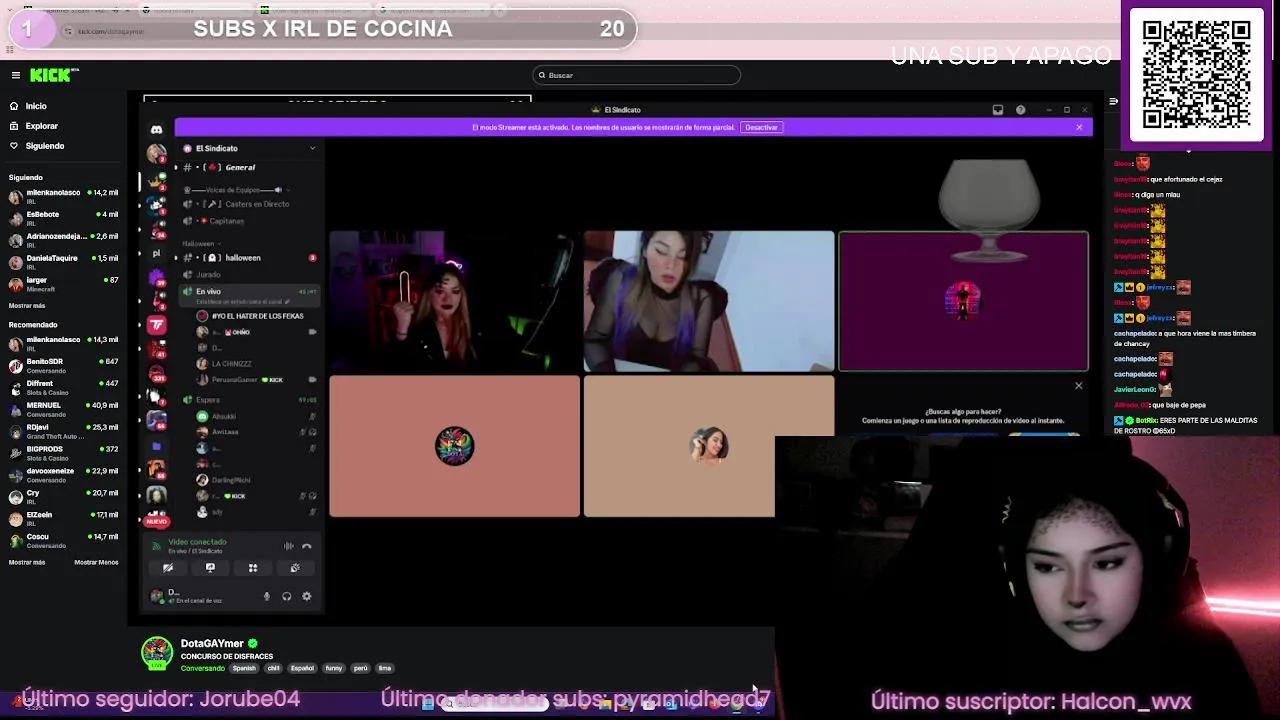Open the halloween text channel
This screenshot has width=1280, height=720.
coord(250,258)
